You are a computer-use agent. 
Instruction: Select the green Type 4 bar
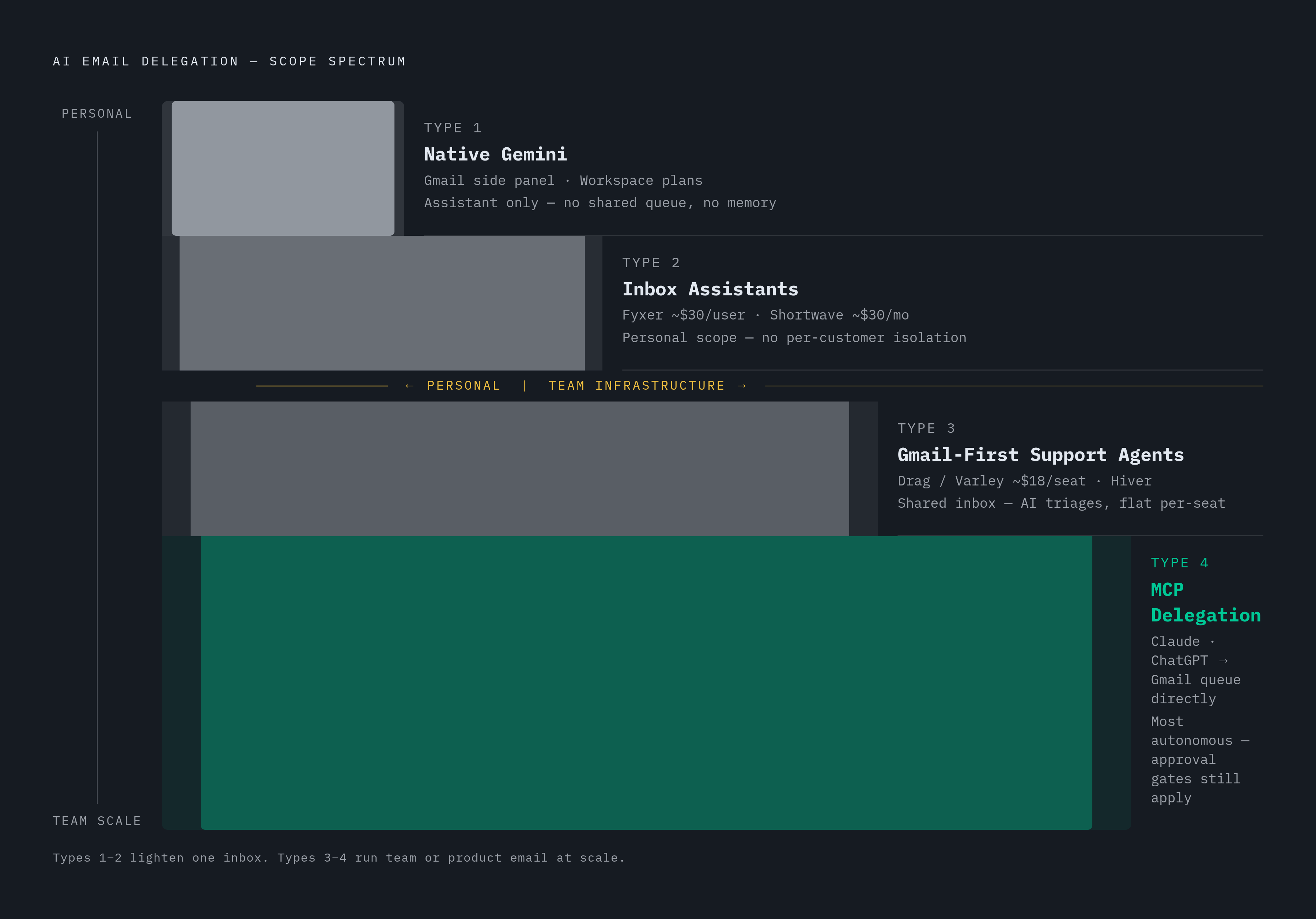647,683
